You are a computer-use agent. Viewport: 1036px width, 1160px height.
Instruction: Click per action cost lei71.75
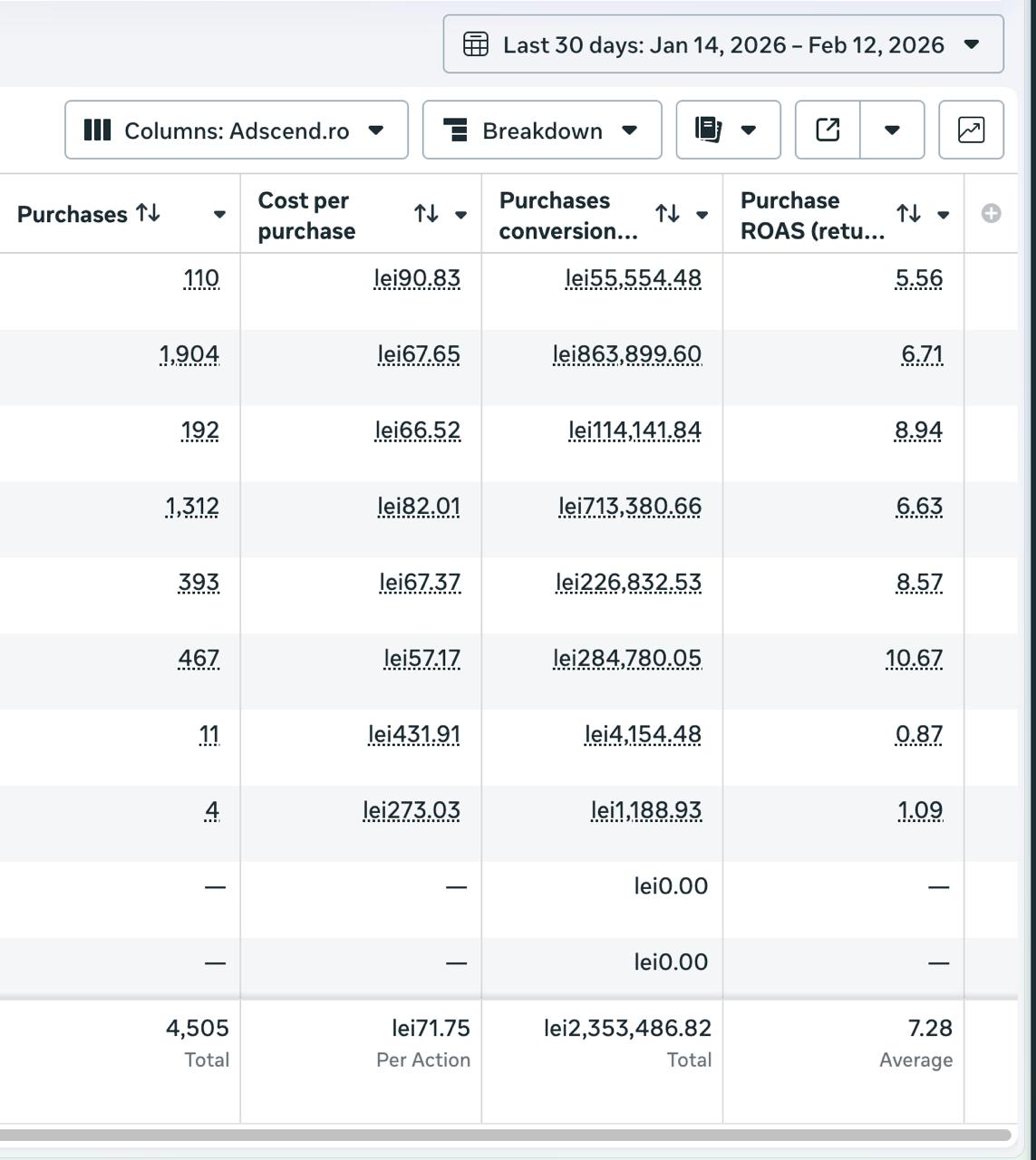pyautogui.click(x=431, y=1028)
